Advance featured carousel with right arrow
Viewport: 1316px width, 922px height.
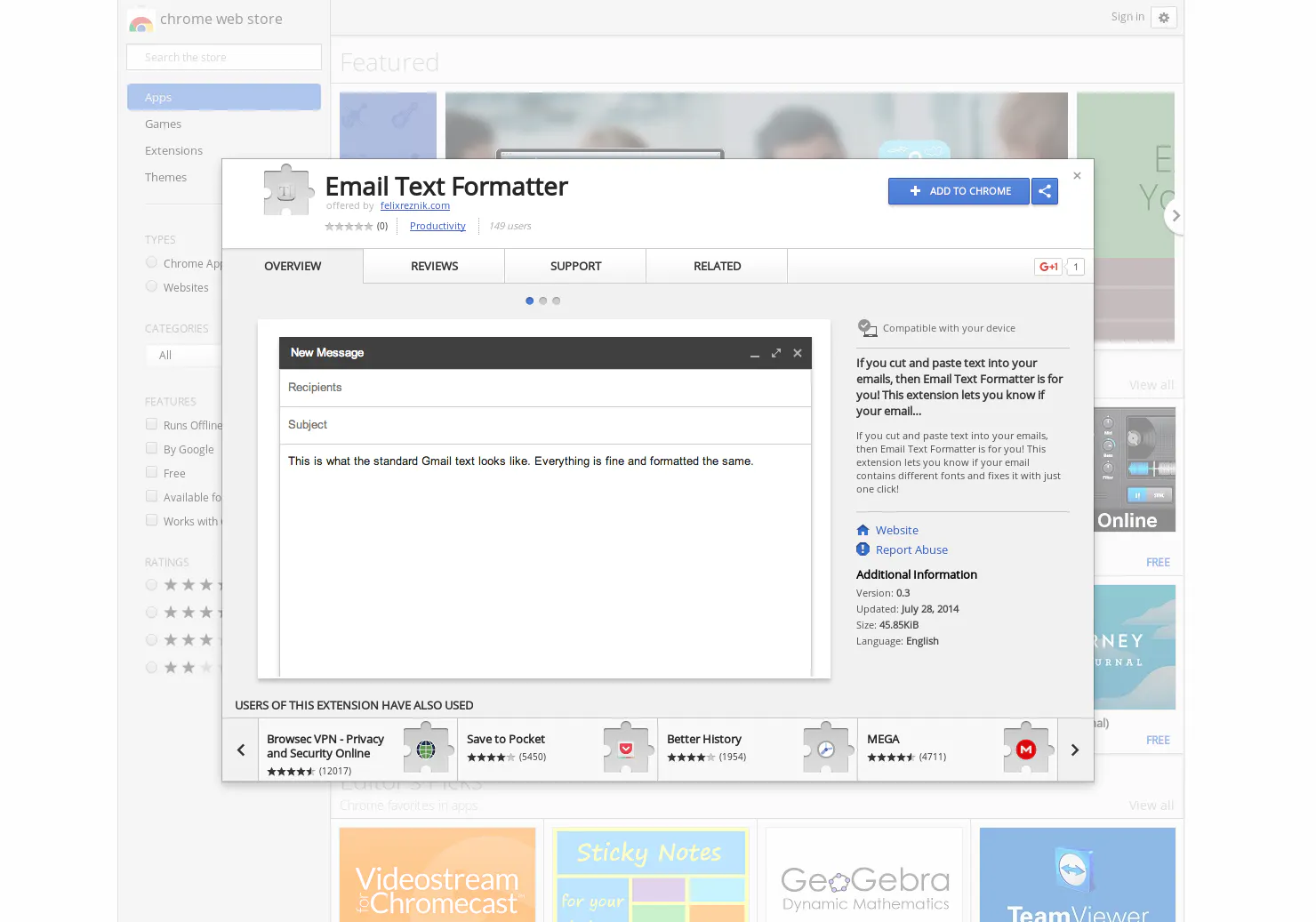click(1176, 216)
